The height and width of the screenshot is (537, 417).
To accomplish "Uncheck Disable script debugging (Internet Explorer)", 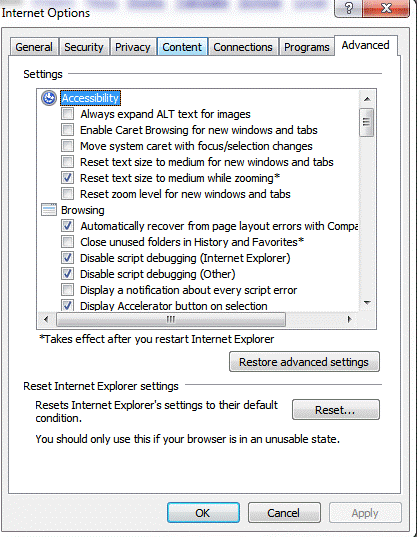I will pyautogui.click(x=67, y=258).
